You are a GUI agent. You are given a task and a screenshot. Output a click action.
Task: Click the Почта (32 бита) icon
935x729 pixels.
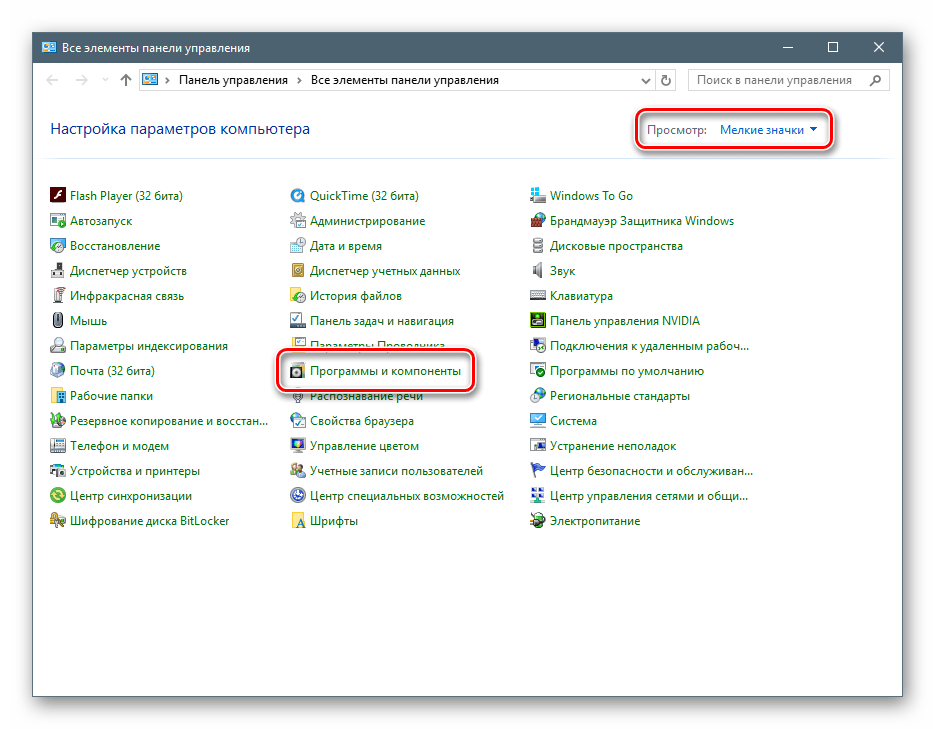[x=57, y=371]
